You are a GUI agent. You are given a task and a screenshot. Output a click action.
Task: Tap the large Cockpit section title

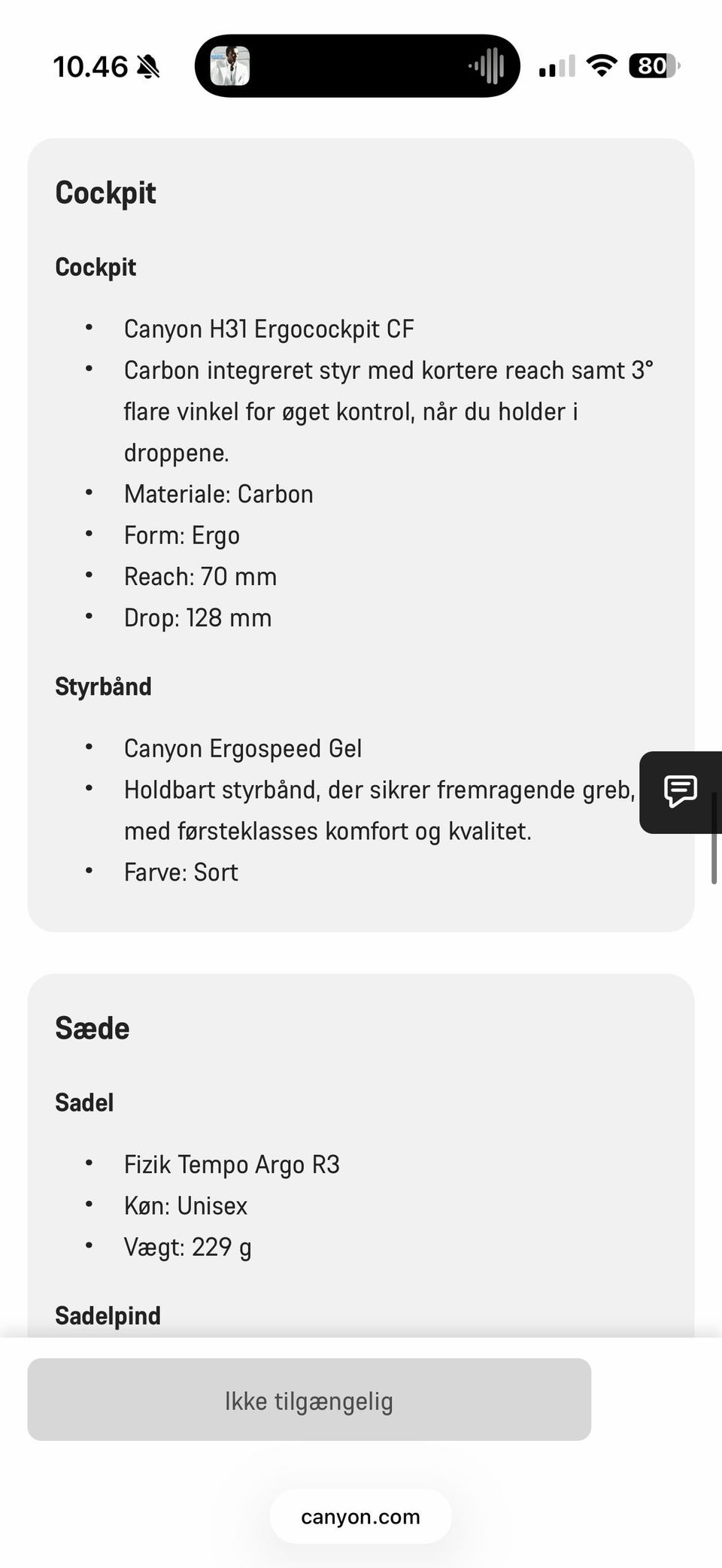pos(105,193)
